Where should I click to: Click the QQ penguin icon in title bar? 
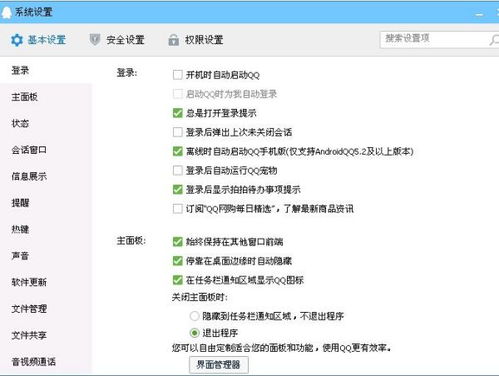point(6,12)
